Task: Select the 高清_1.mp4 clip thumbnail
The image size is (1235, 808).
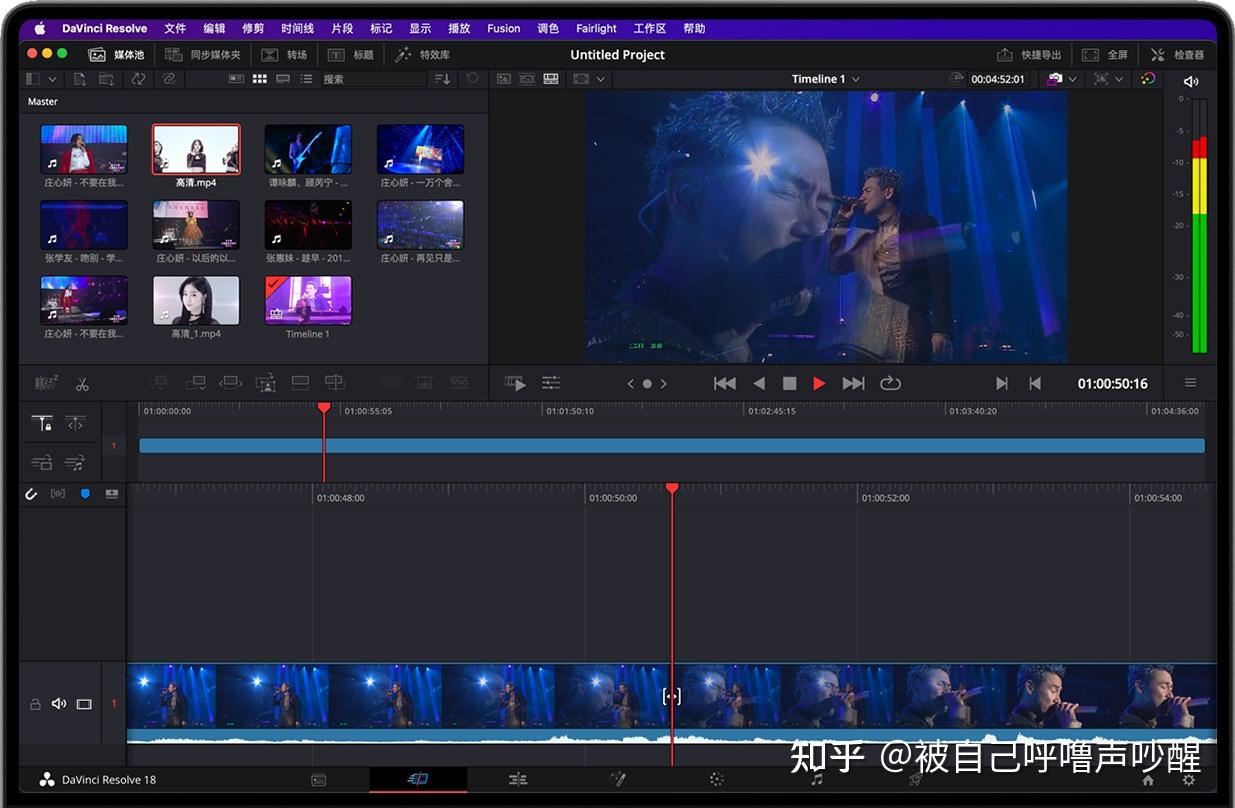Action: coord(196,301)
